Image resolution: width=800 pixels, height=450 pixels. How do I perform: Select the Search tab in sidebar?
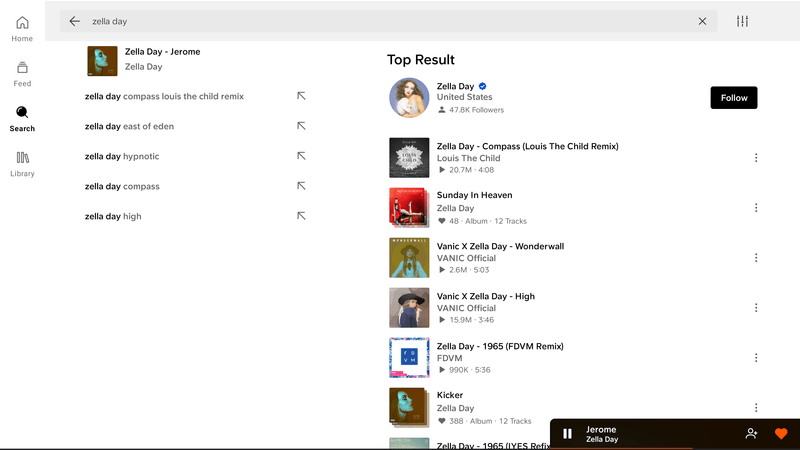[x=22, y=119]
